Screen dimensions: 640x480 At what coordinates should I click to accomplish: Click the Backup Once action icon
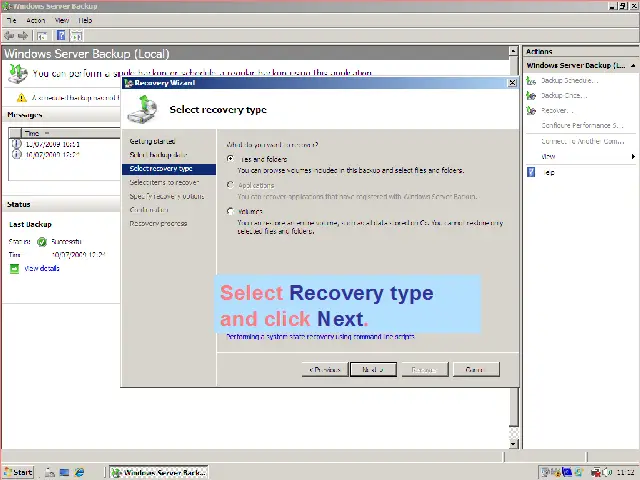[x=531, y=96]
